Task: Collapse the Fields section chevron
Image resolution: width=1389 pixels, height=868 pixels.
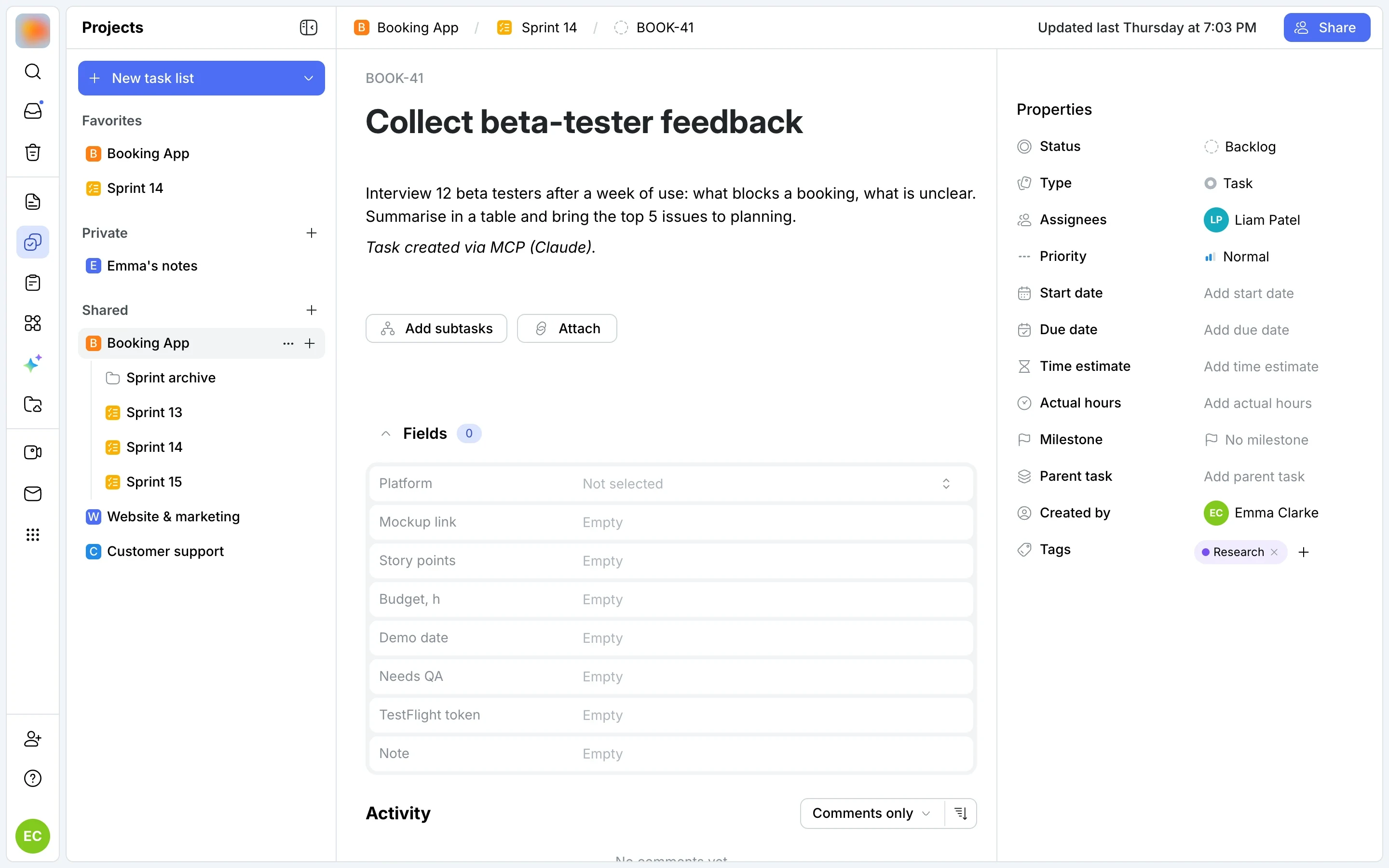Action: coord(386,434)
